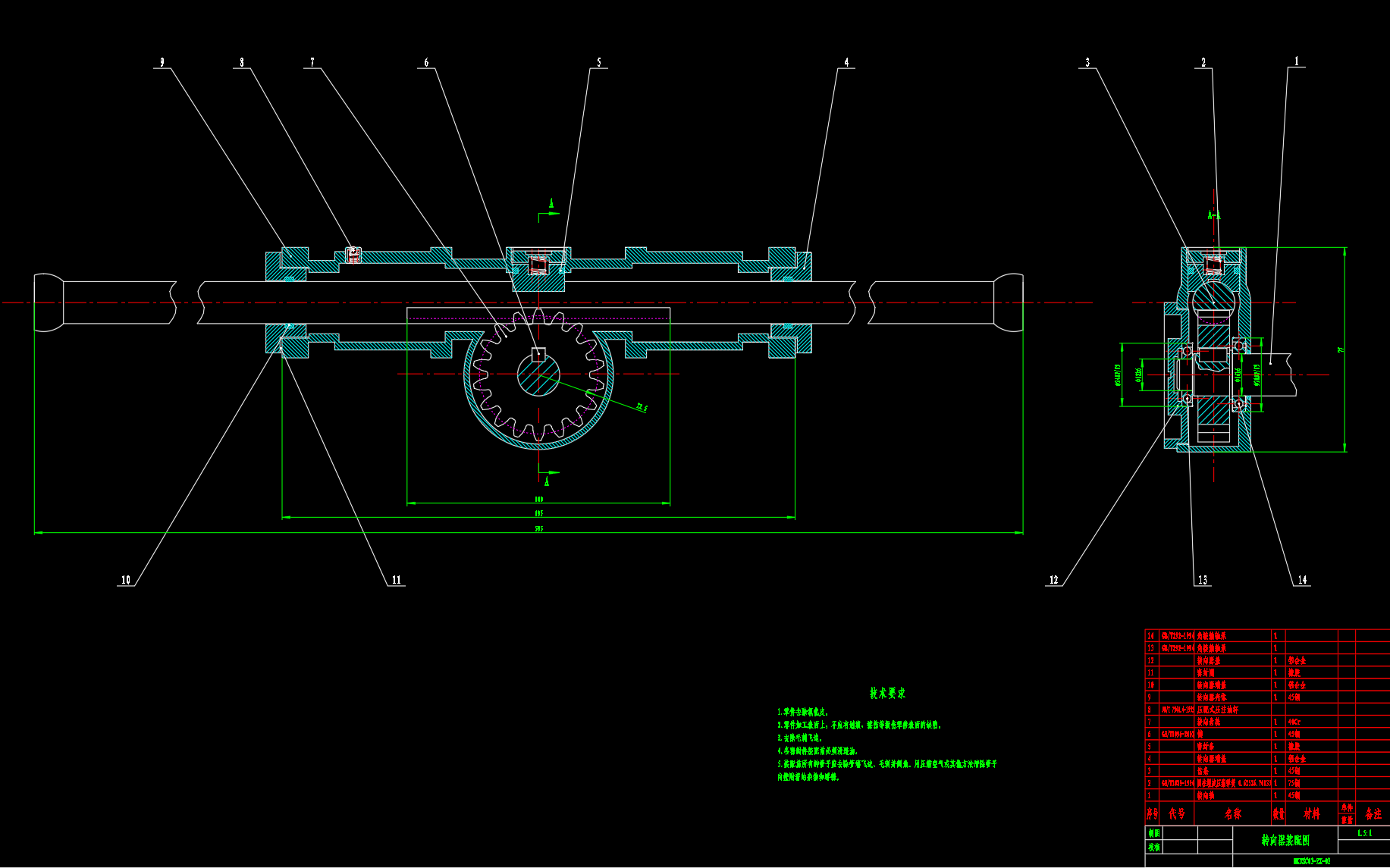Screen dimensions: 1390x868
Task: Click part callout number 7
Action: 312,62
